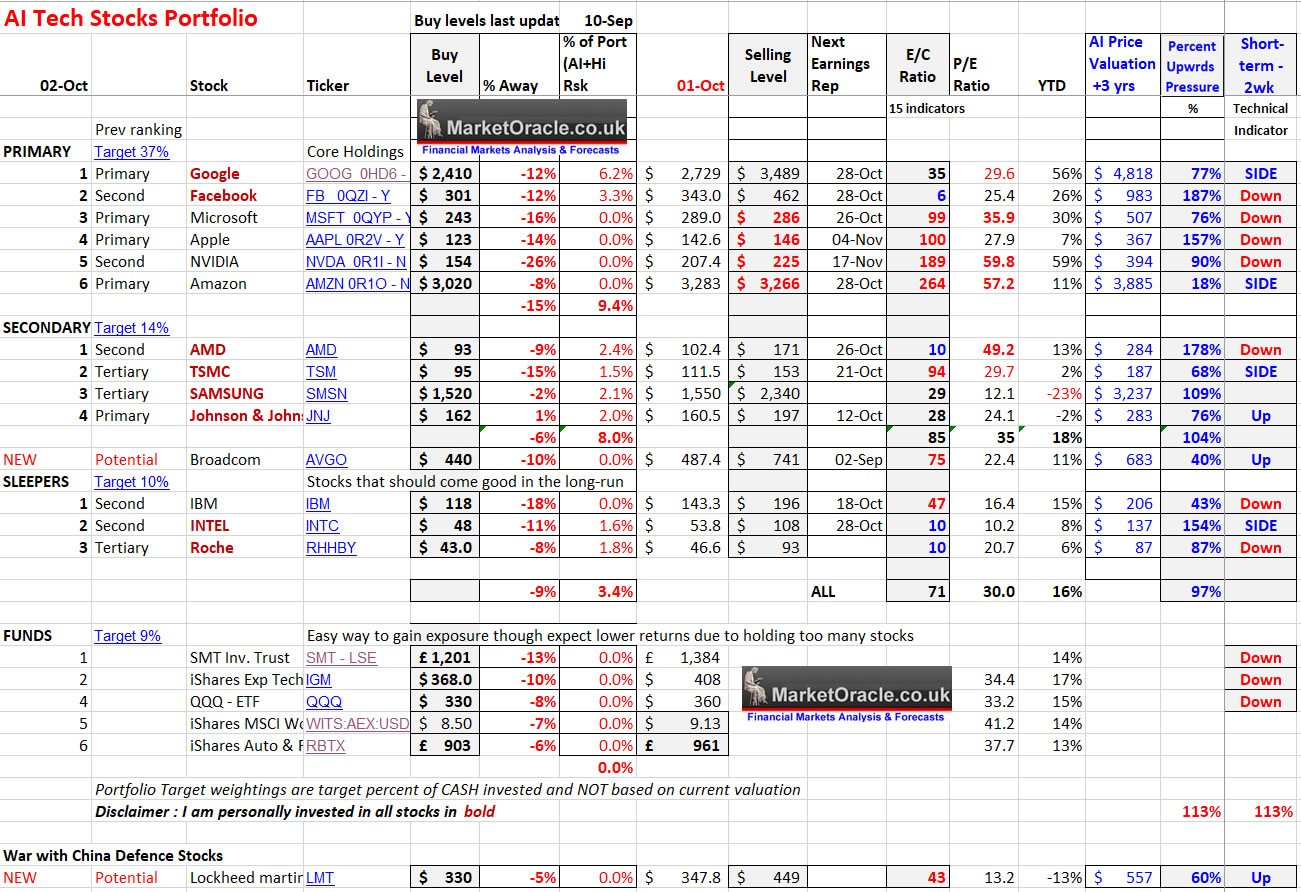Follow the JNJ ticker link
The width and height of the screenshot is (1301, 892).
(319, 416)
